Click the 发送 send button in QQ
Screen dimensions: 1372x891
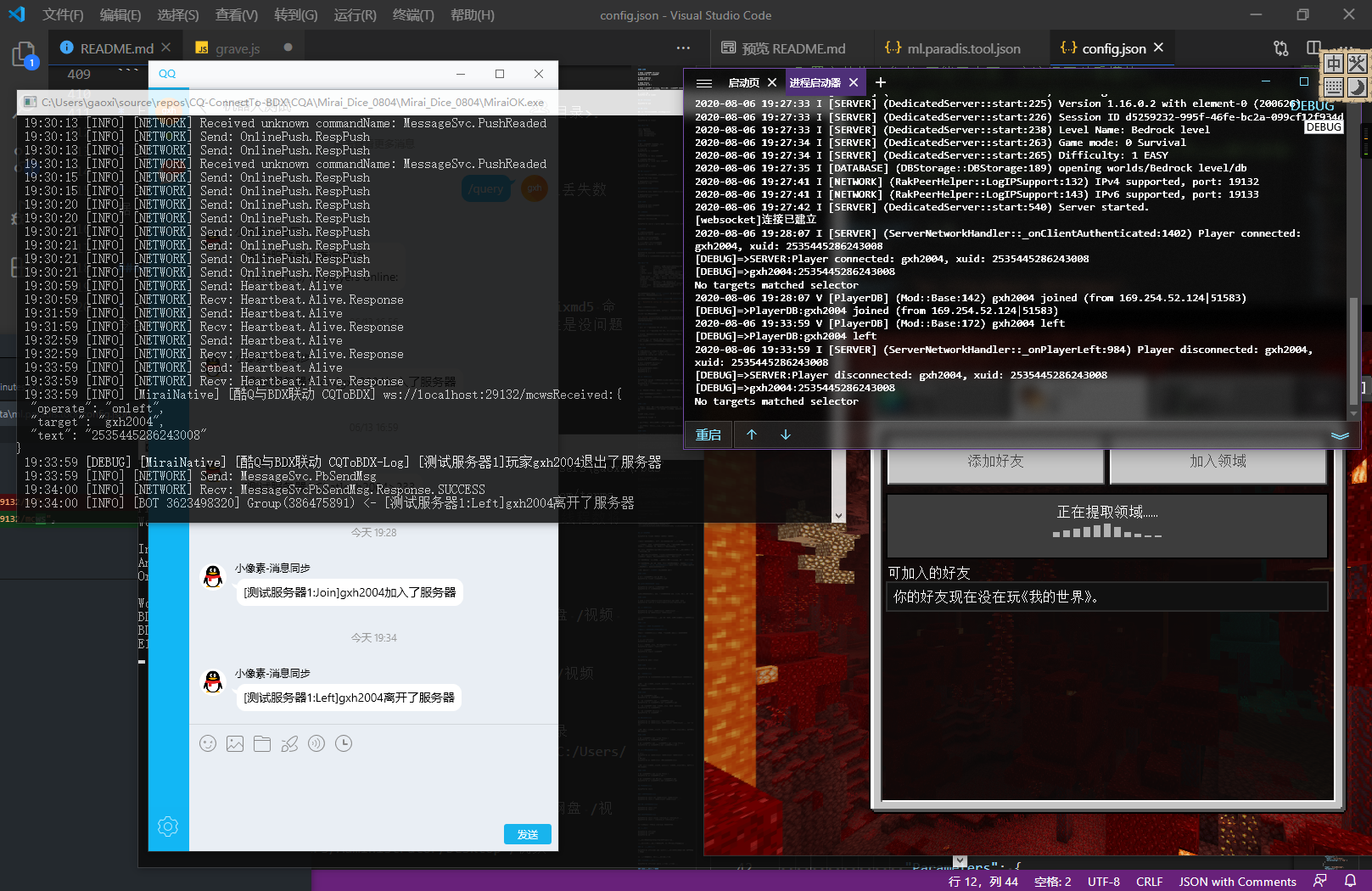click(x=527, y=834)
